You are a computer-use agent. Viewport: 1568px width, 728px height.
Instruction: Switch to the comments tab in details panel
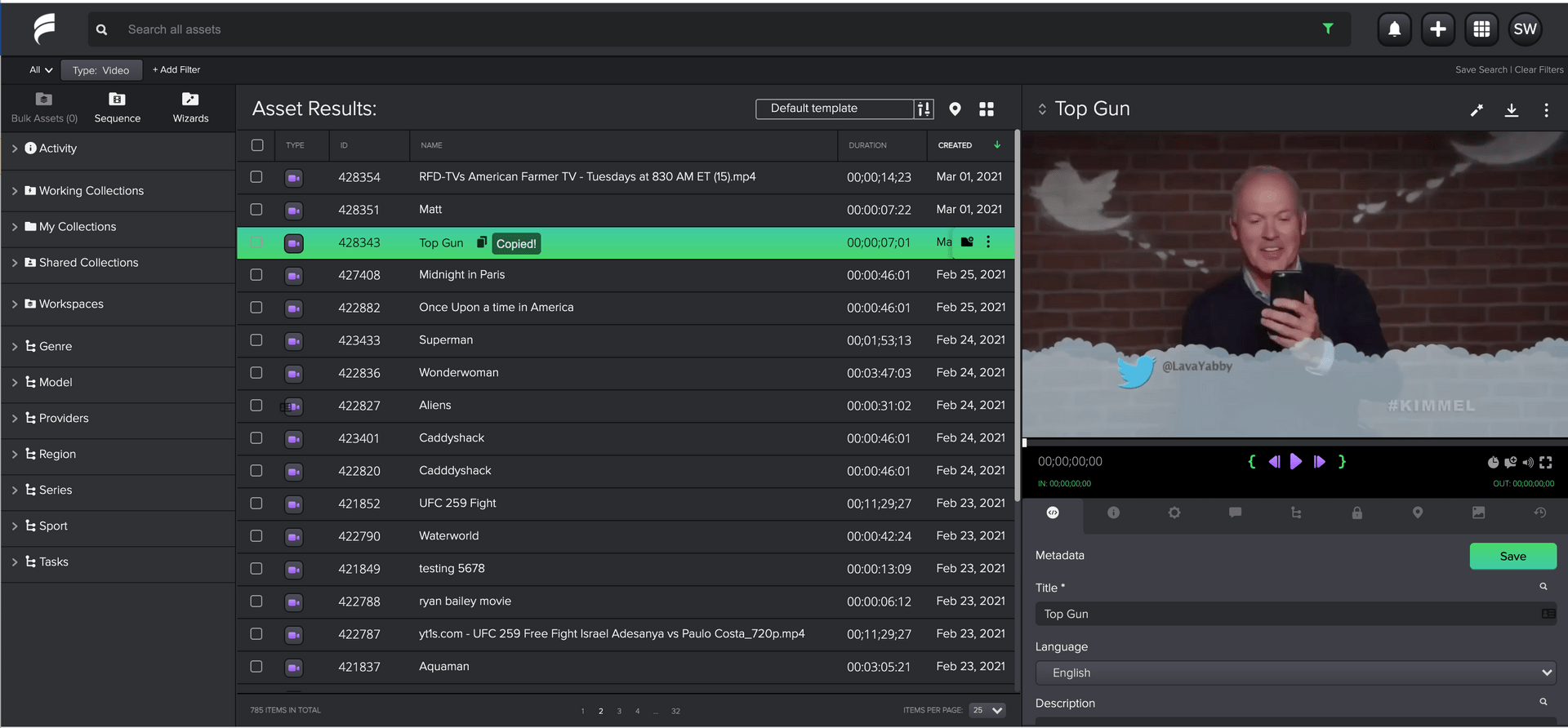[1235, 513]
